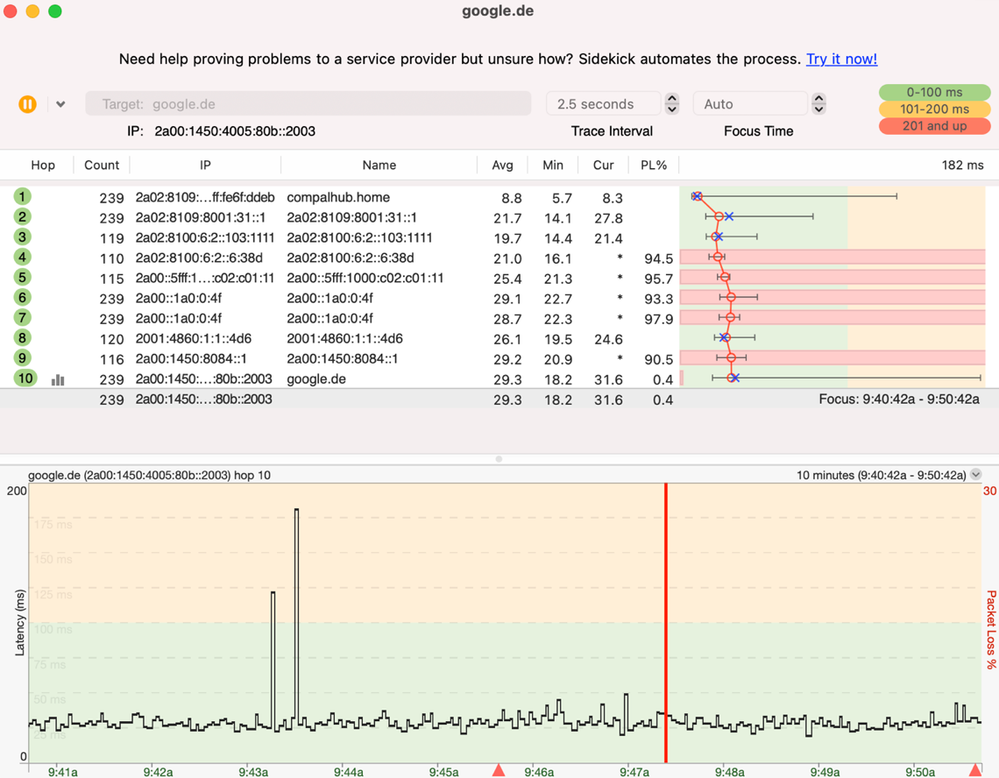999x778 pixels.
Task: Click the google.de name in hop 10
Action: [x=316, y=379]
